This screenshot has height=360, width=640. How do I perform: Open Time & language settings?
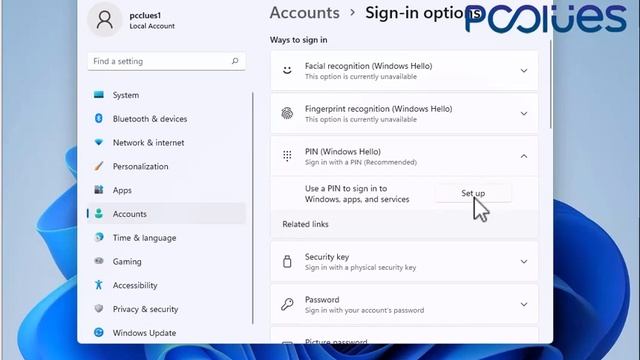[167, 238]
